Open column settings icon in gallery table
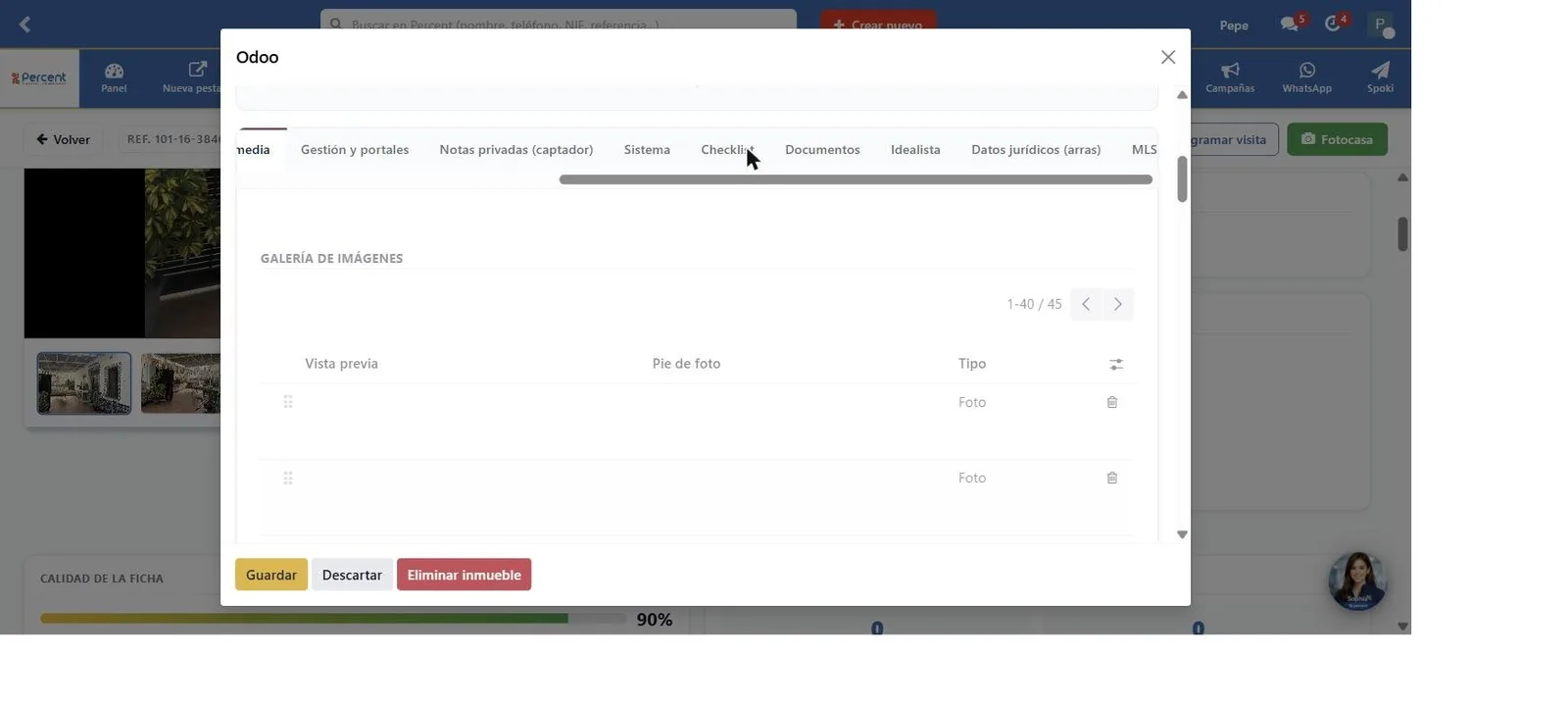1568x705 pixels. 1115,364
